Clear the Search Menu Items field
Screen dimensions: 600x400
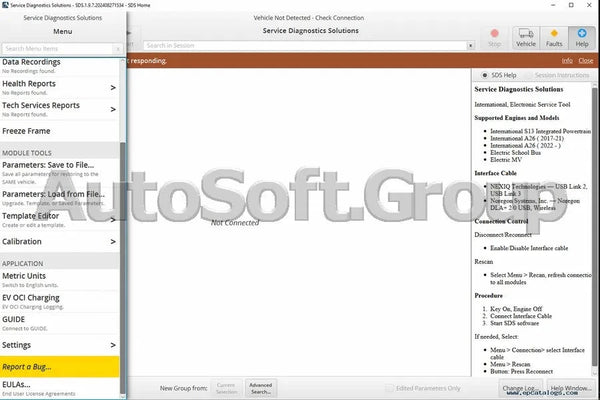click(118, 49)
